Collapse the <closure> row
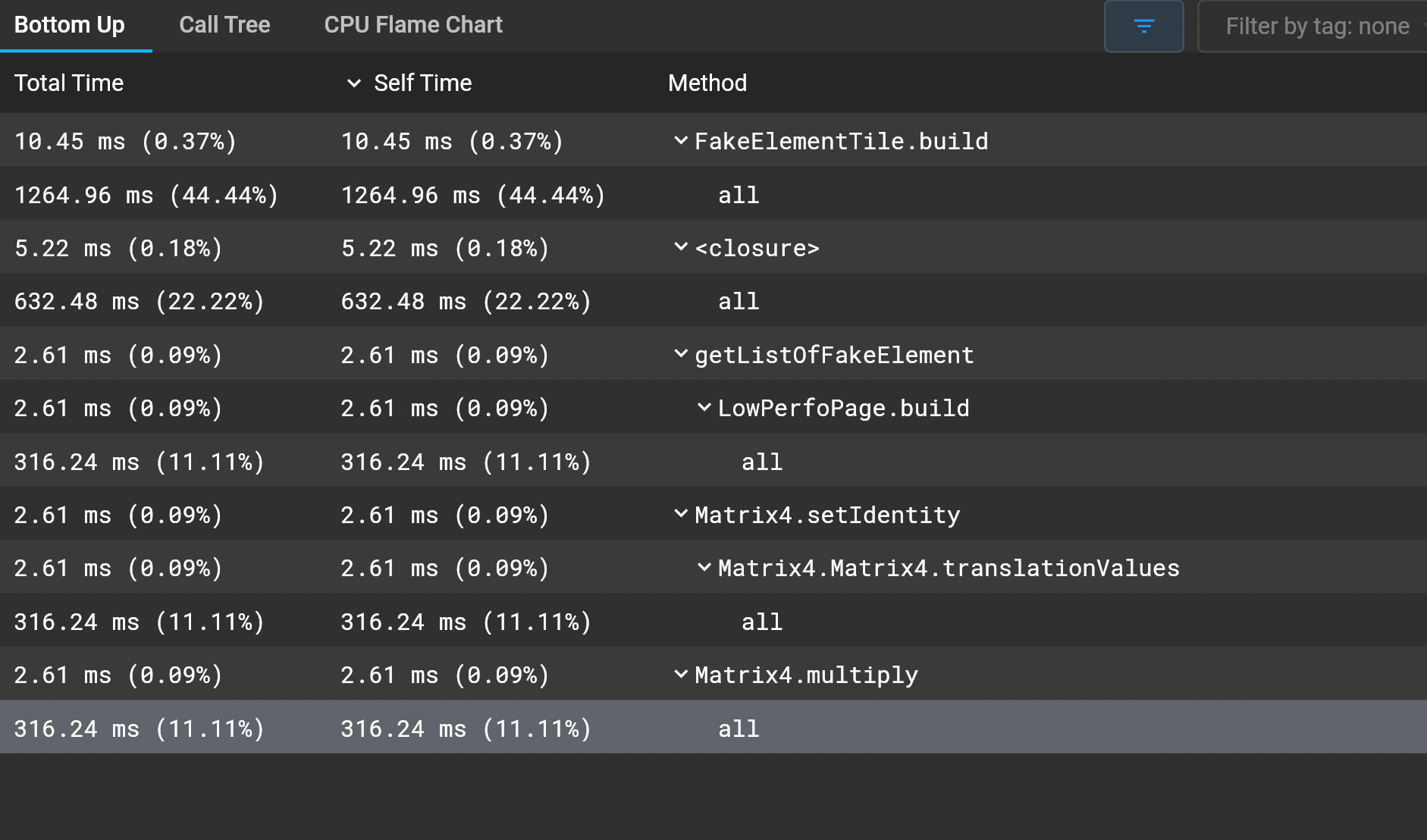This screenshot has width=1427, height=840. coord(681,247)
